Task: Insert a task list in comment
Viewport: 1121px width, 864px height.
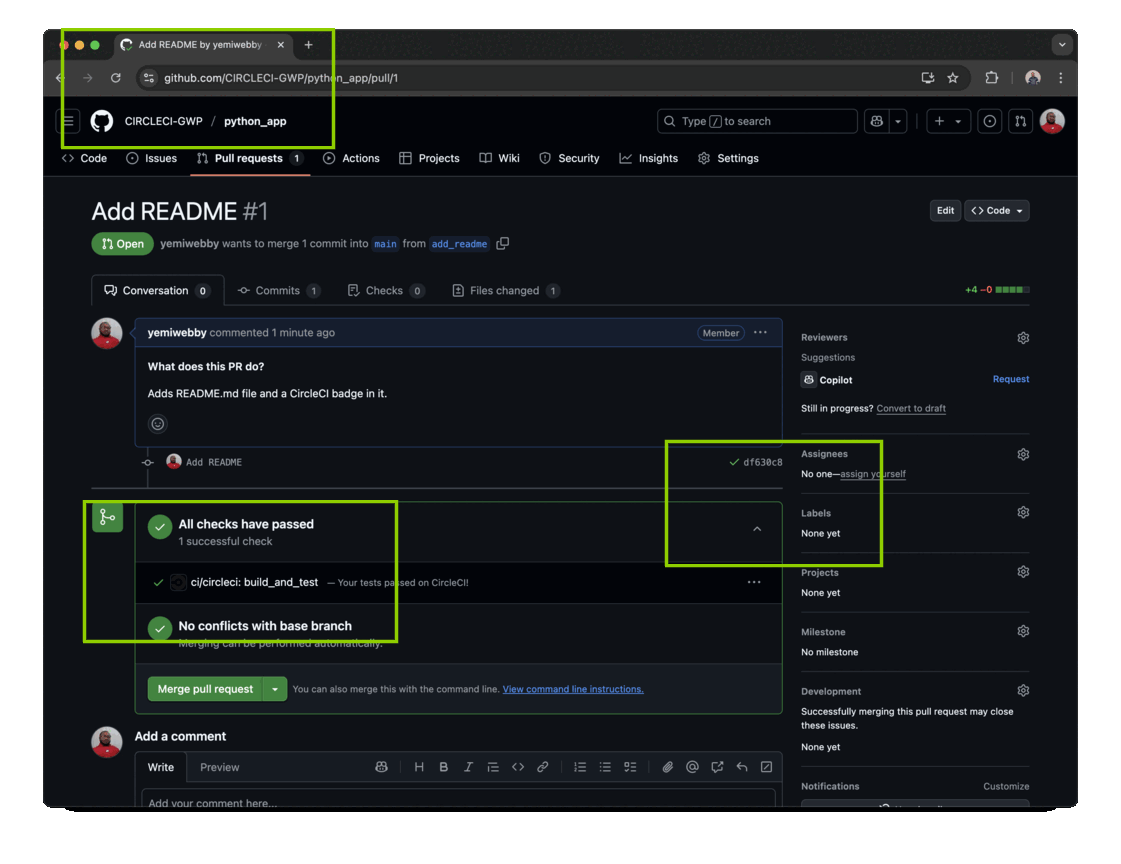Action: click(x=630, y=767)
